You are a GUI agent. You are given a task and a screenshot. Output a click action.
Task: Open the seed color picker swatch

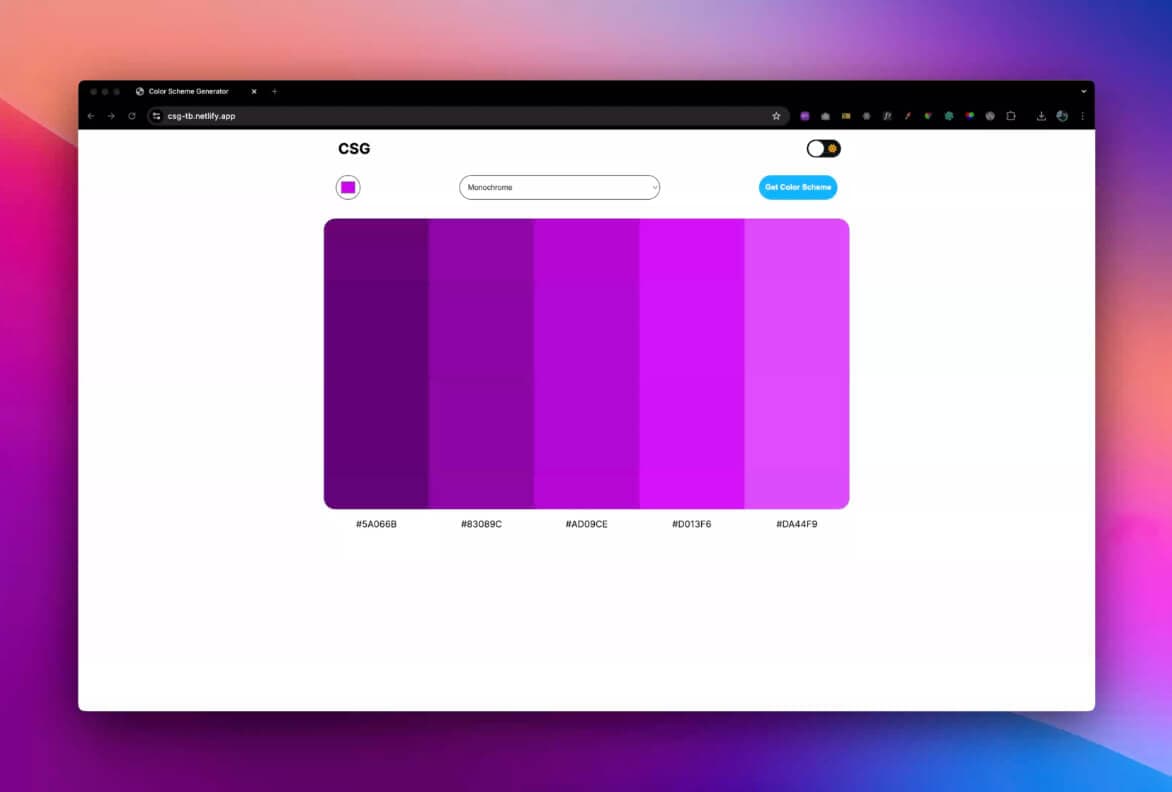pos(347,187)
